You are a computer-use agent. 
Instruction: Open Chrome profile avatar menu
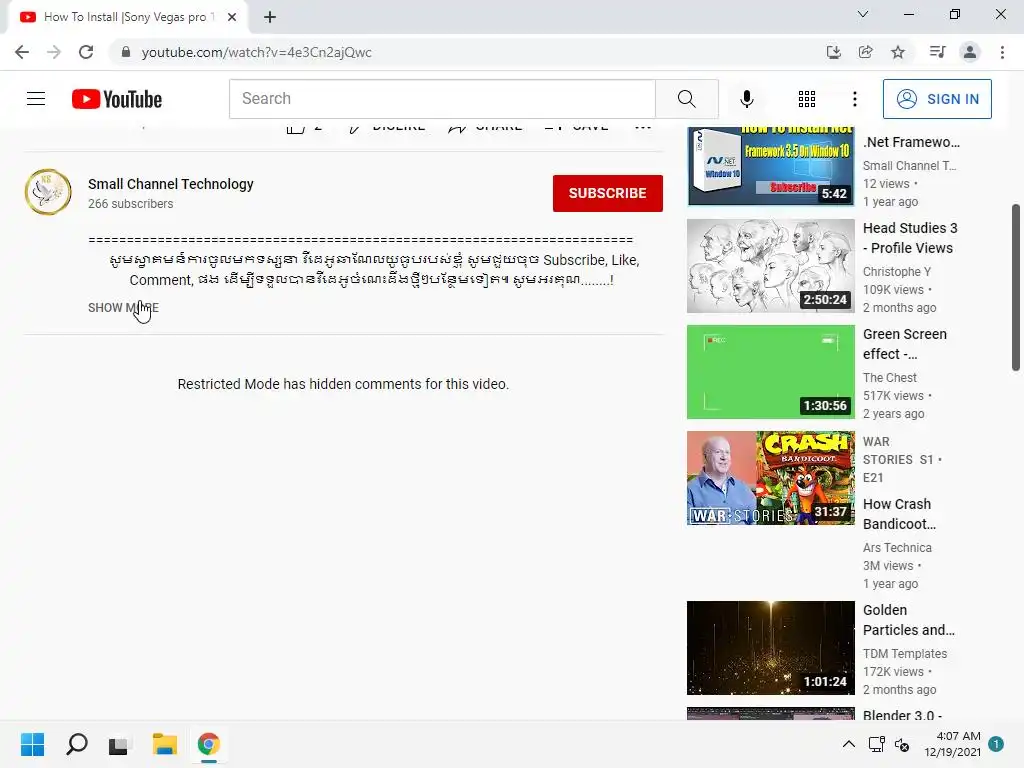(970, 52)
